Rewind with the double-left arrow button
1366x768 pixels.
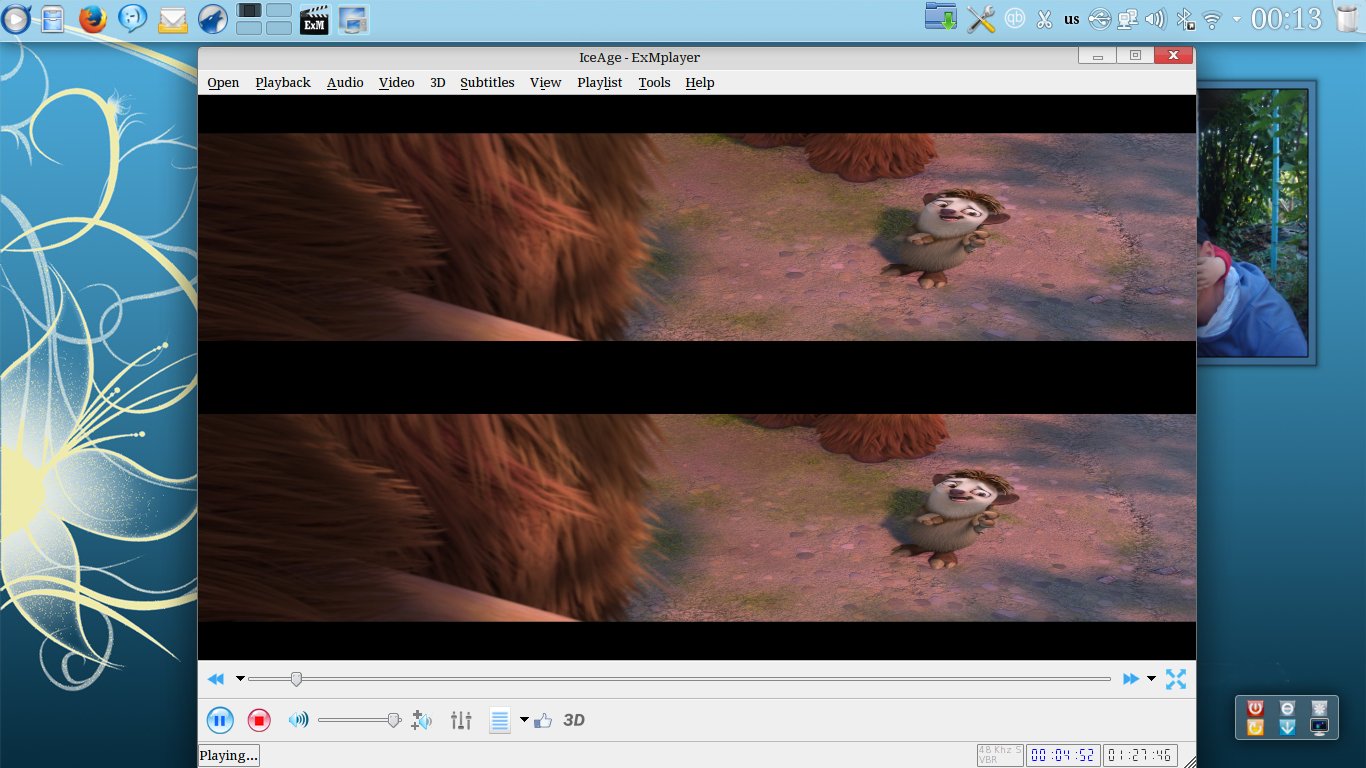[x=215, y=679]
